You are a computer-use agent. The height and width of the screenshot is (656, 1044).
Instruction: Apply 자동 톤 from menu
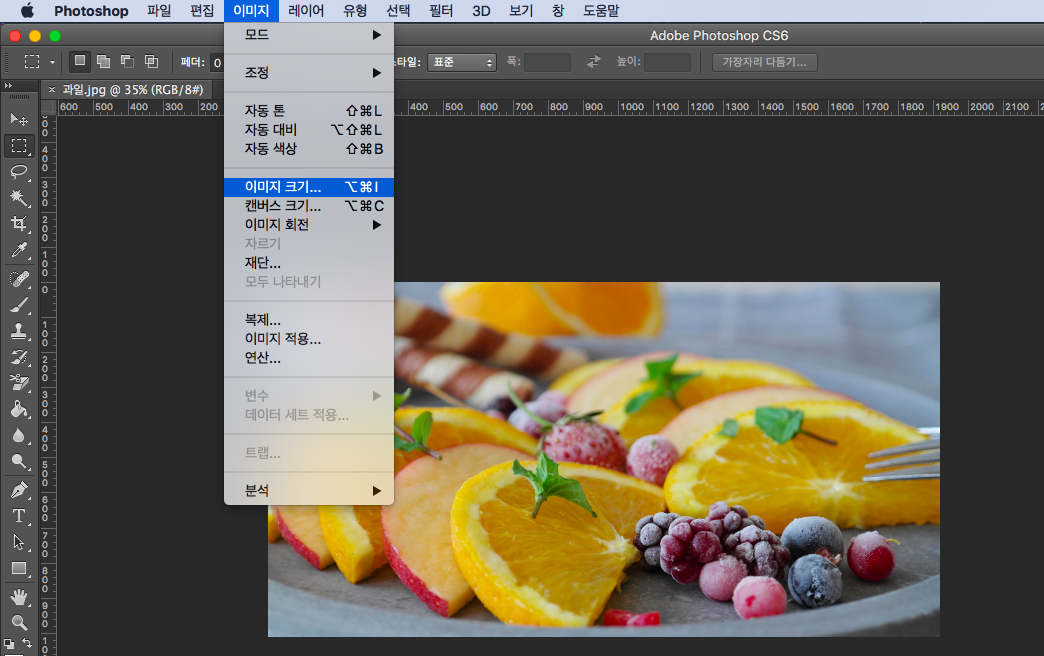coord(309,111)
